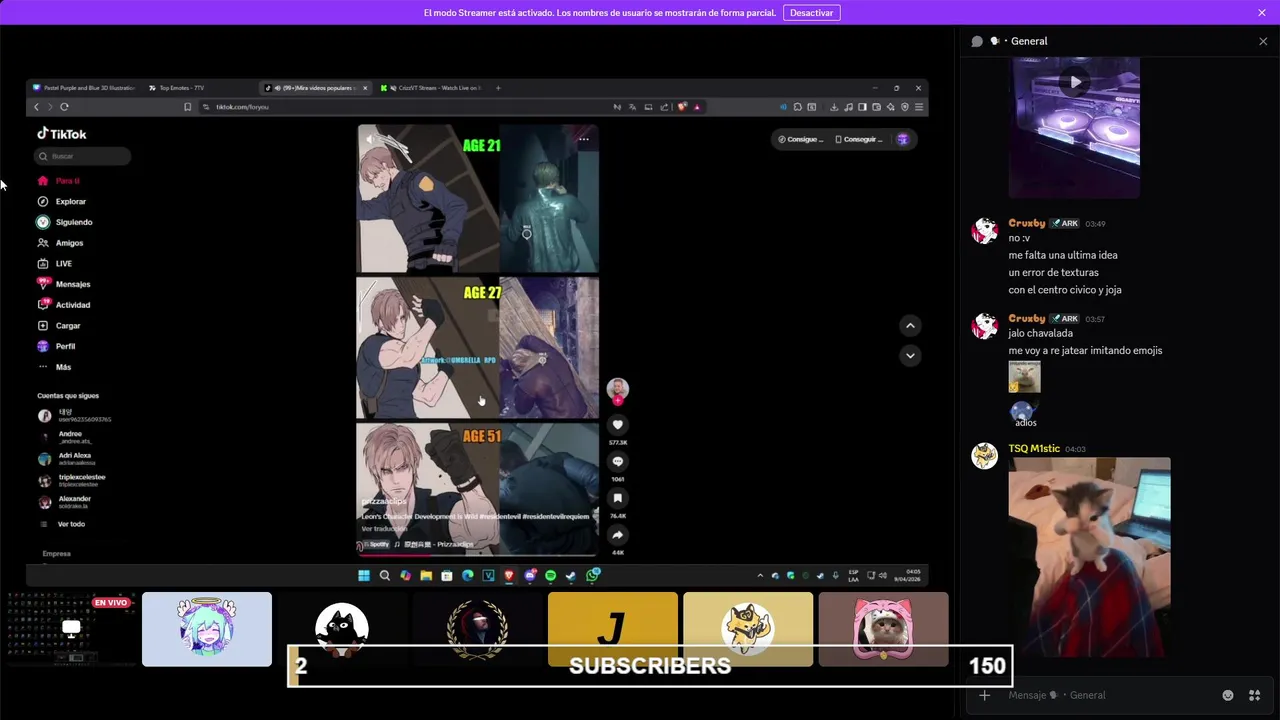This screenshot has height=720, width=1280.
Task: Open Cruxby's profile at the 03:49 message
Action: [x=985, y=231]
